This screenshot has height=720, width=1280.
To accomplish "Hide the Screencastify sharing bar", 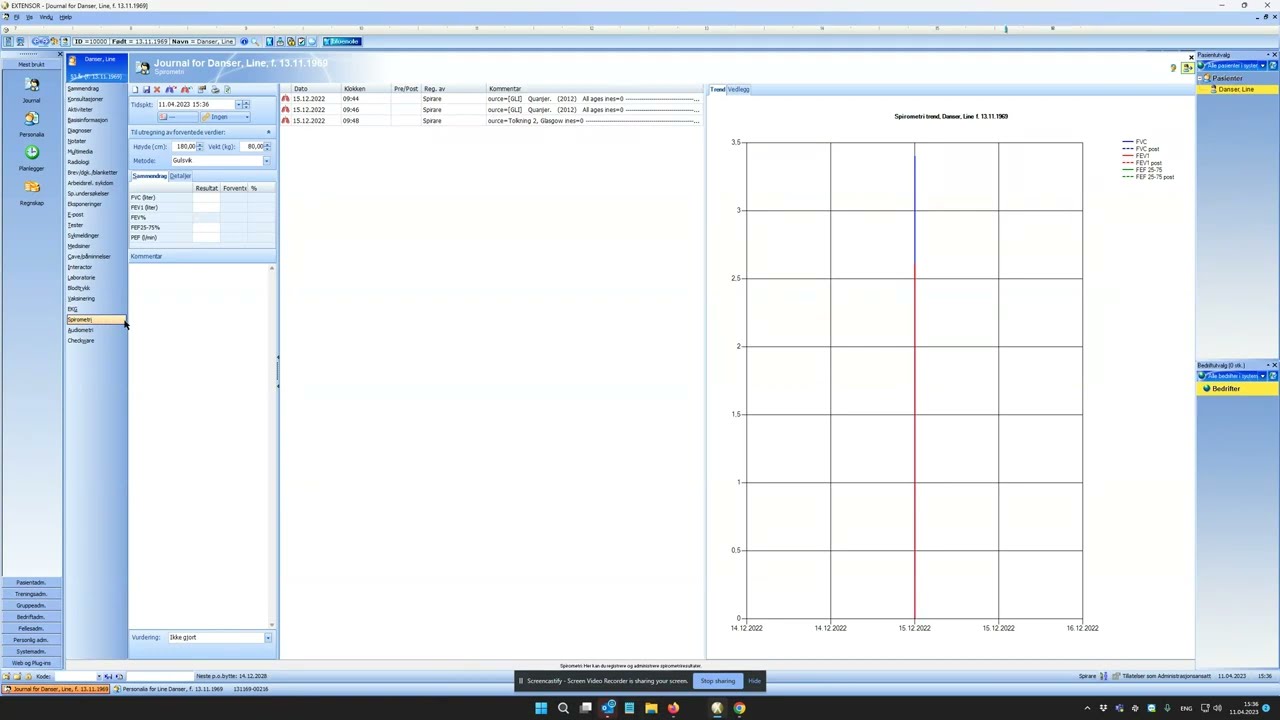I will click(x=754, y=681).
